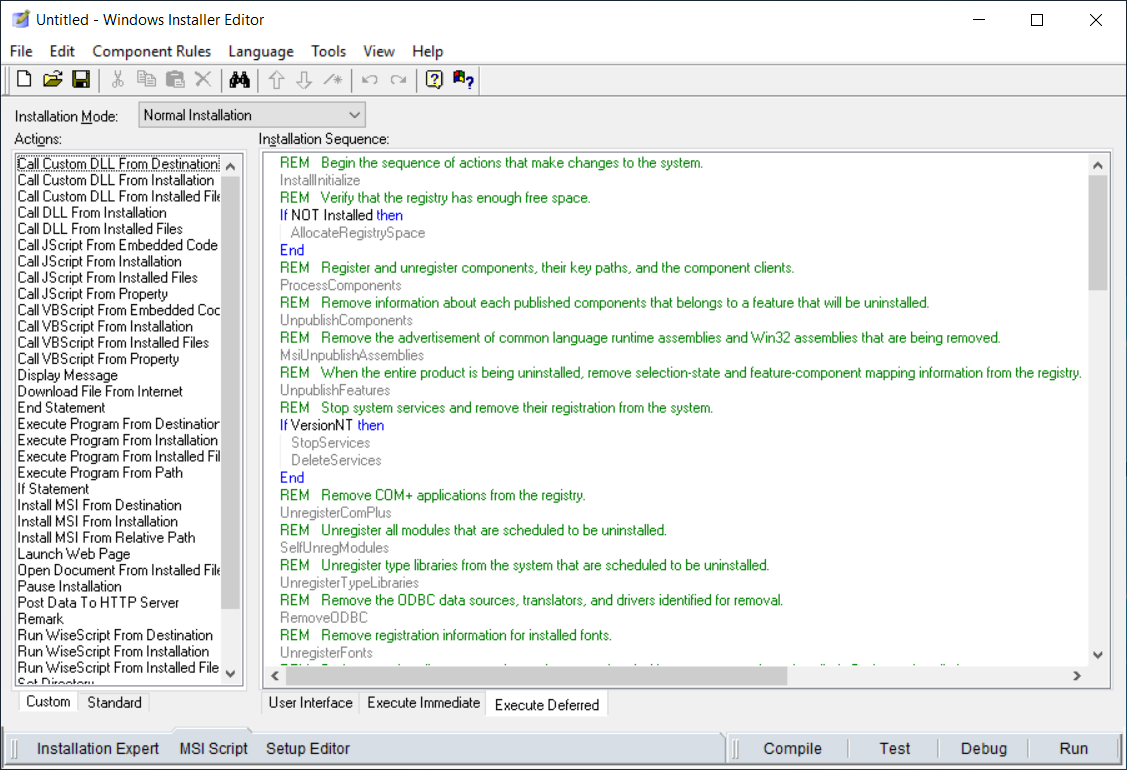The width and height of the screenshot is (1127, 770).
Task: Select 'Post Data To HTTP Server' action
Action: [98, 602]
